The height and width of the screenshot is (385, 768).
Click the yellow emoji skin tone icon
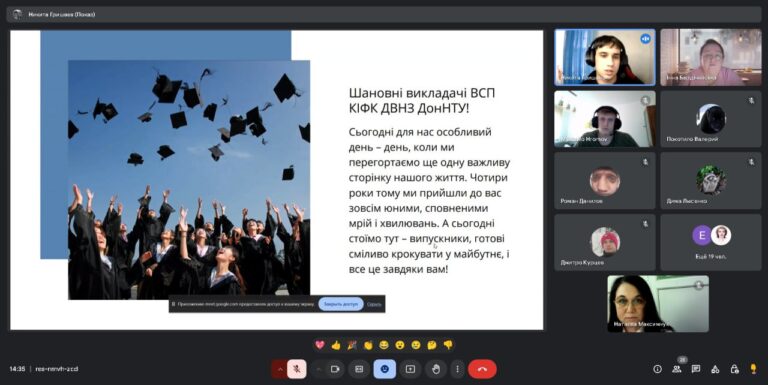(753, 369)
